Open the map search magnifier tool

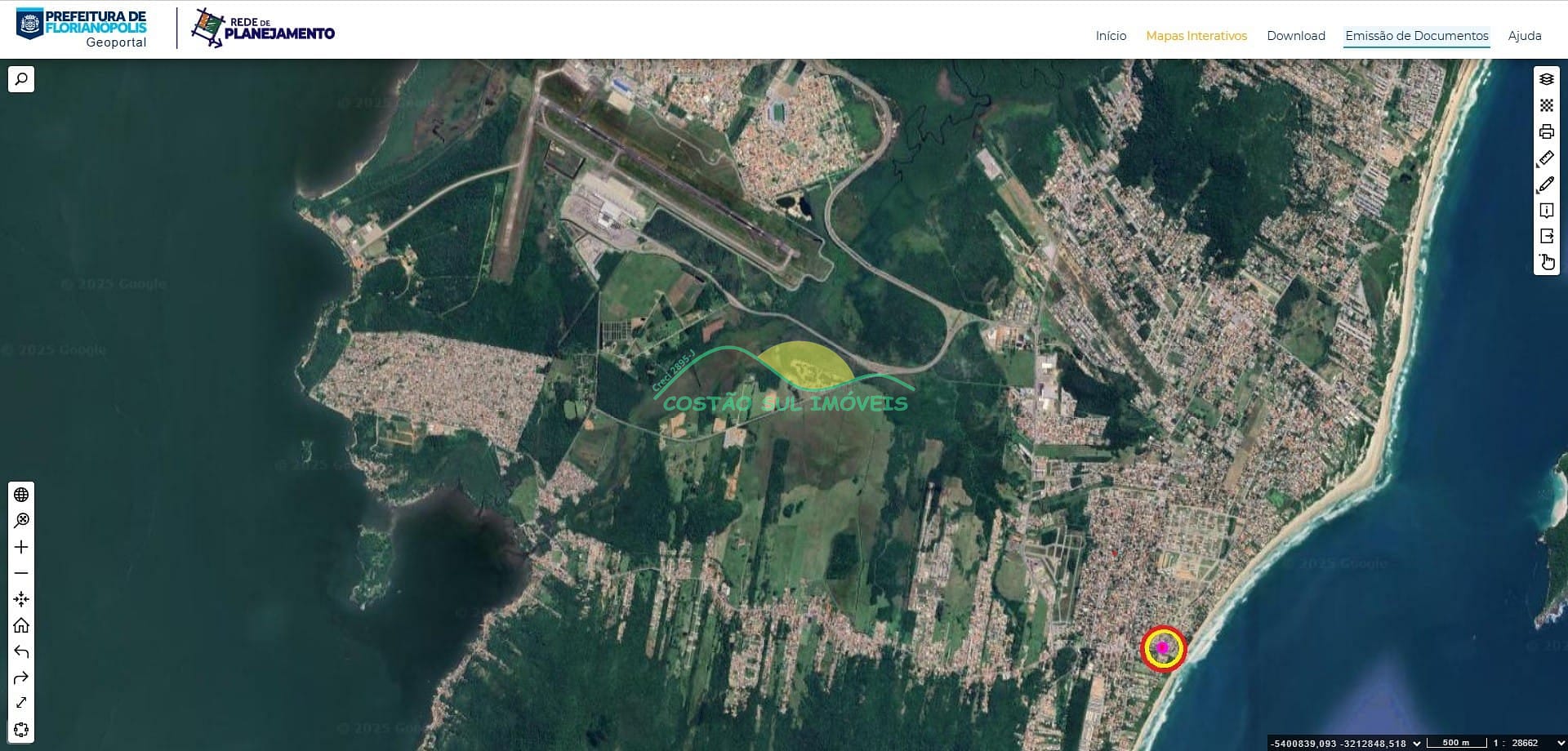coord(21,79)
